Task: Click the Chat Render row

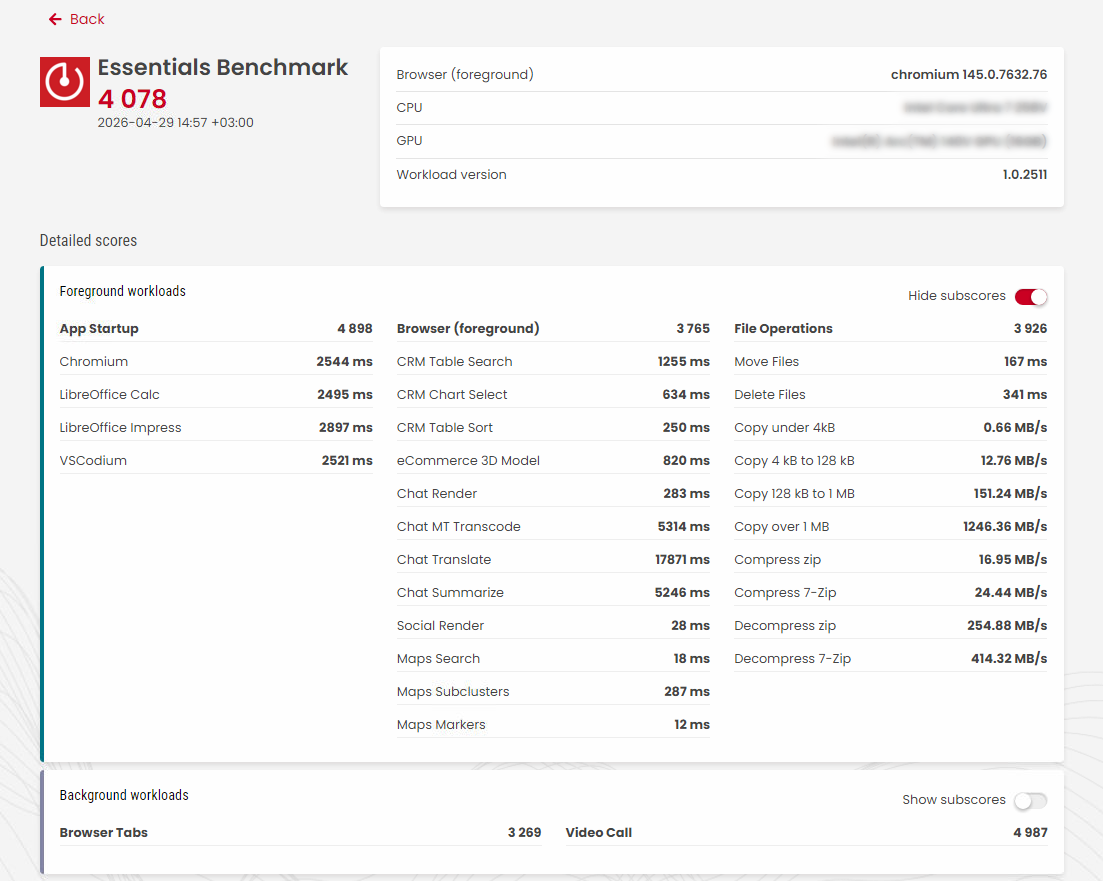Action: click(553, 494)
